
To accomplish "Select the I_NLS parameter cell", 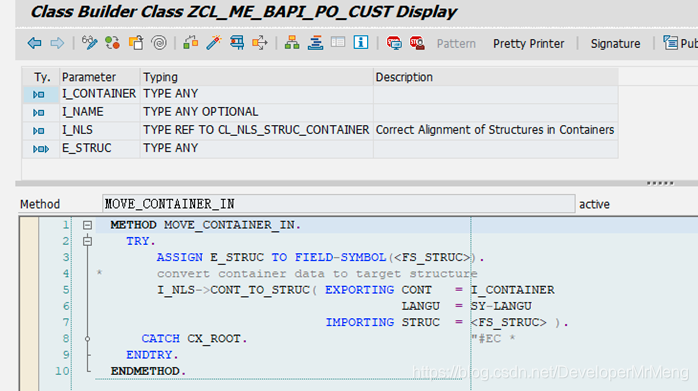I will click(100, 130).
